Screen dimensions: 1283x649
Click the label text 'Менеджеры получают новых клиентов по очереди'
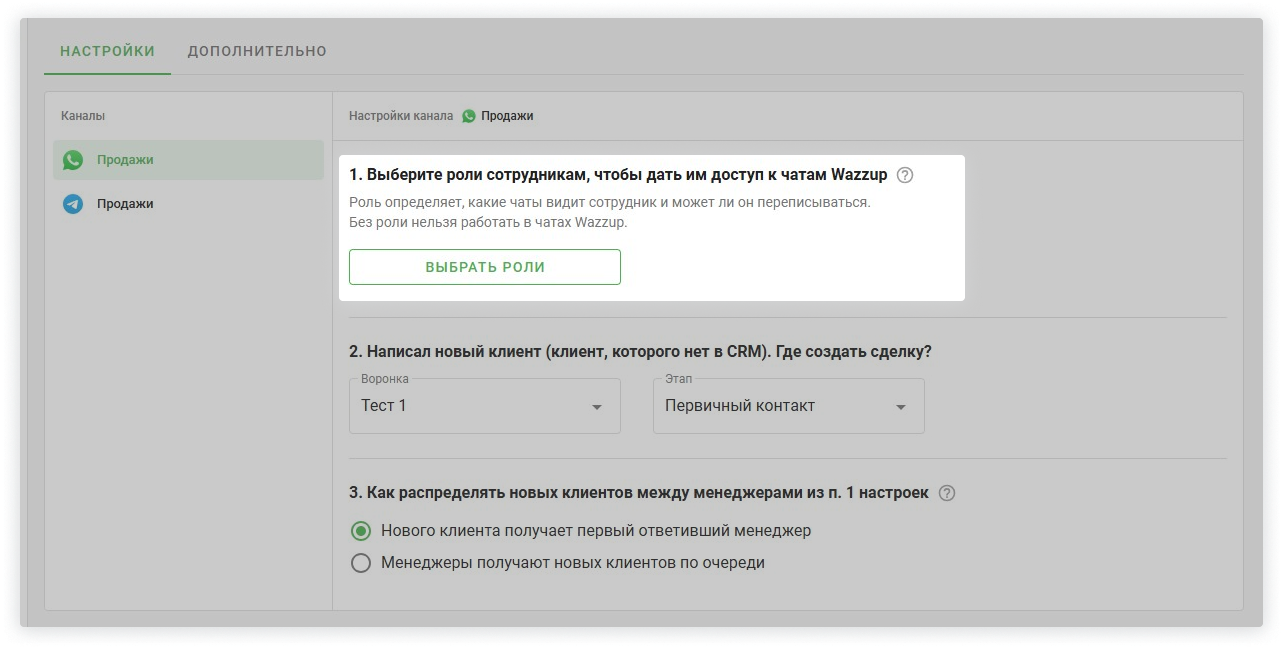tap(572, 563)
